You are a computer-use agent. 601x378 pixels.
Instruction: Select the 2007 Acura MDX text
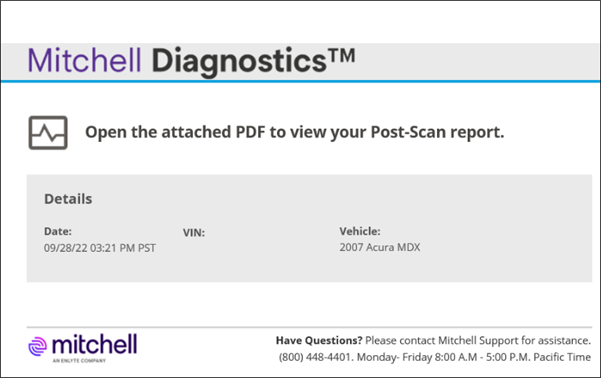coord(380,247)
